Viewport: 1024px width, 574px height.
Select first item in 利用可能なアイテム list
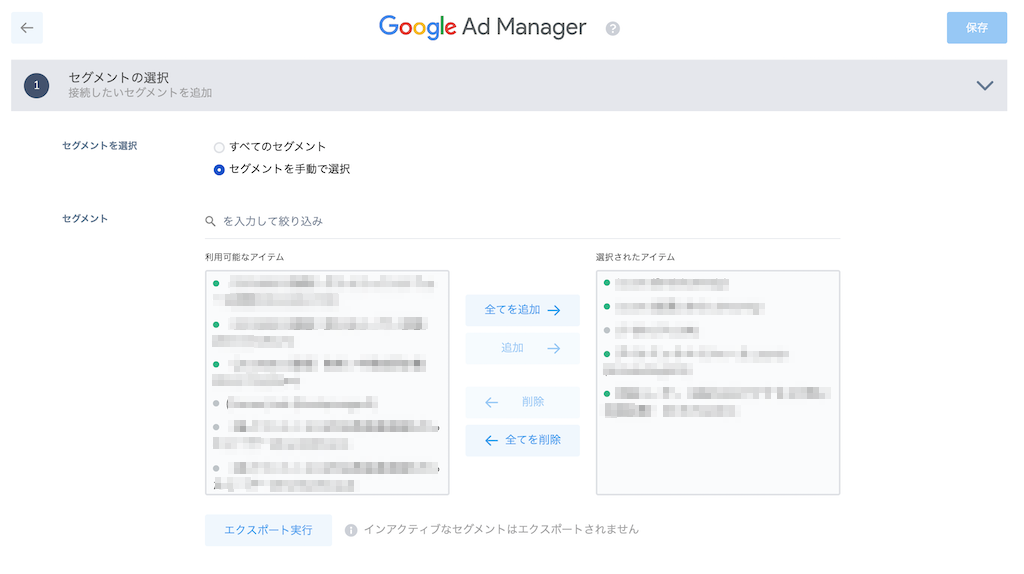tap(327, 291)
